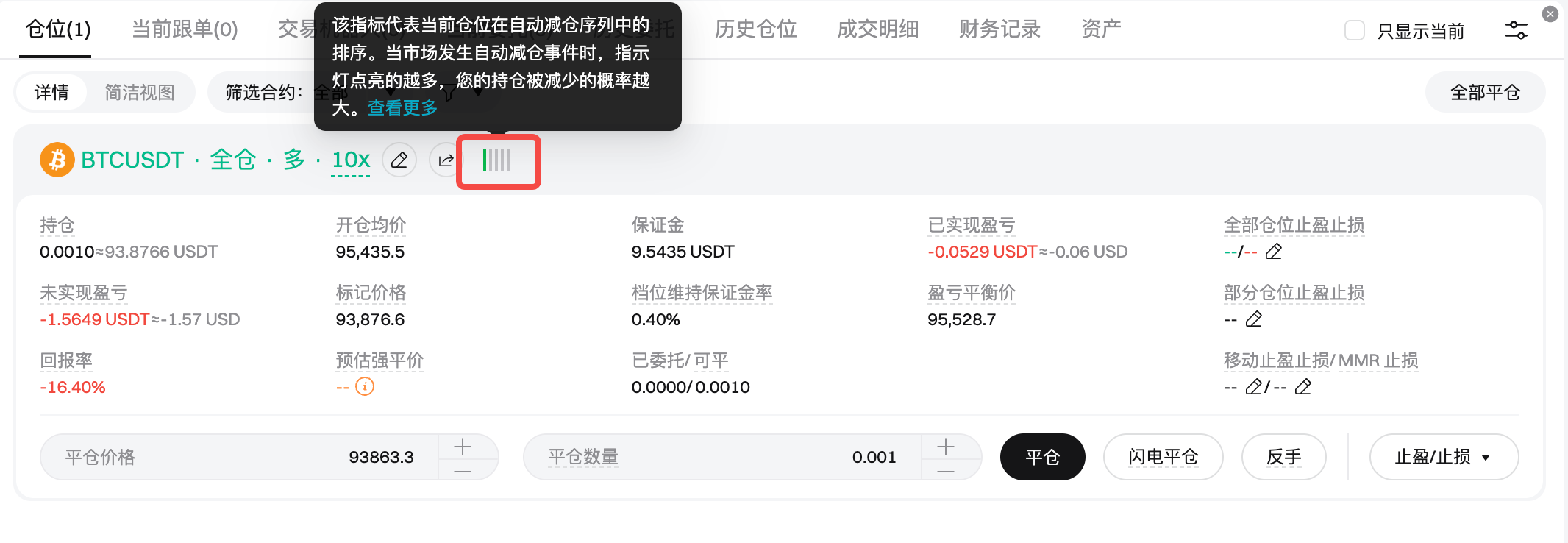Switch to the 财务记录 tab
This screenshot has height=543, width=1568.
tap(999, 29)
